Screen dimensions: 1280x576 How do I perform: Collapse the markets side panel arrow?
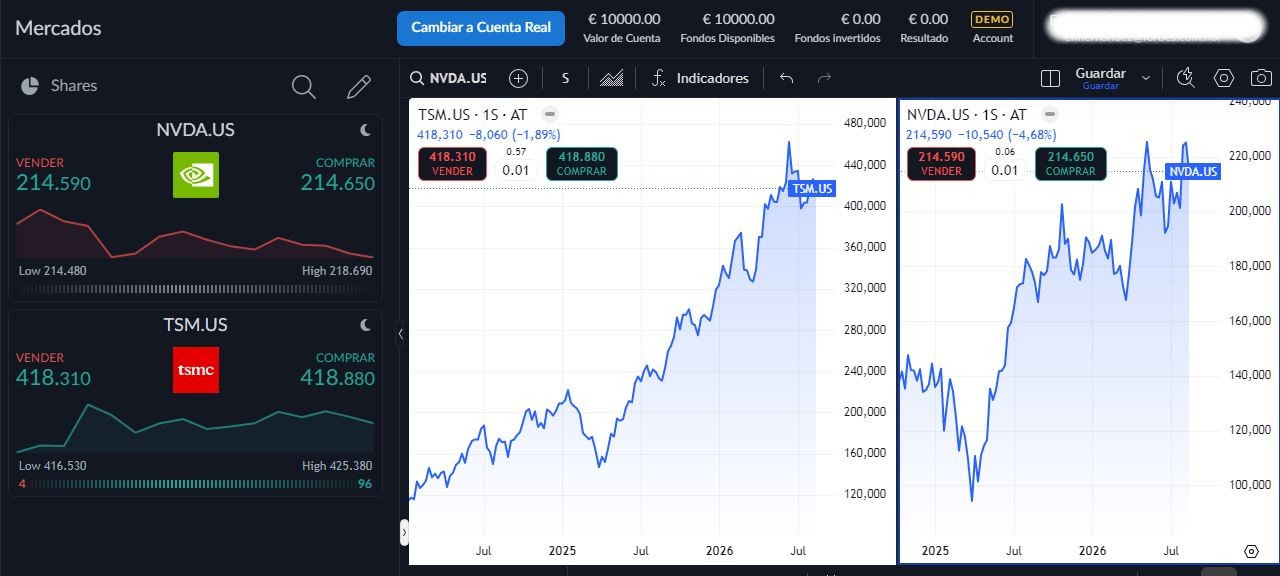click(400, 334)
